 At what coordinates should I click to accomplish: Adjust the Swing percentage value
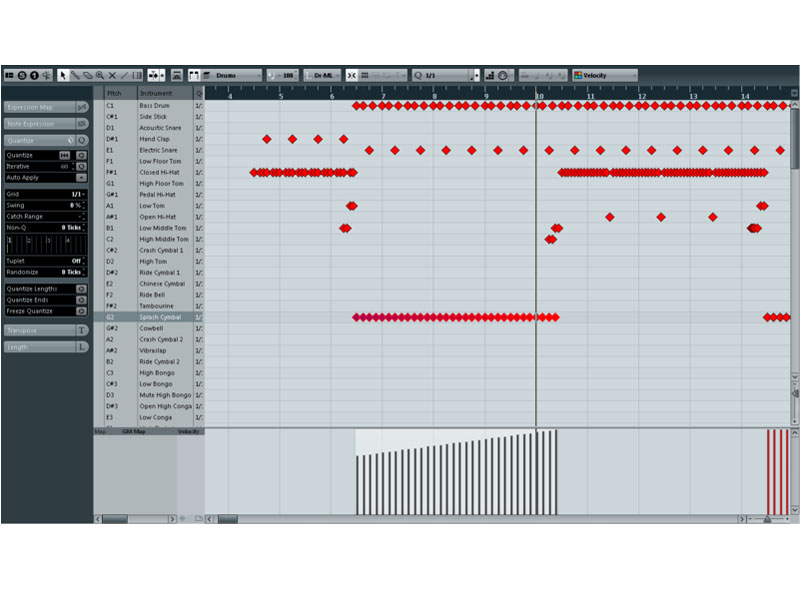pyautogui.click(x=74, y=205)
